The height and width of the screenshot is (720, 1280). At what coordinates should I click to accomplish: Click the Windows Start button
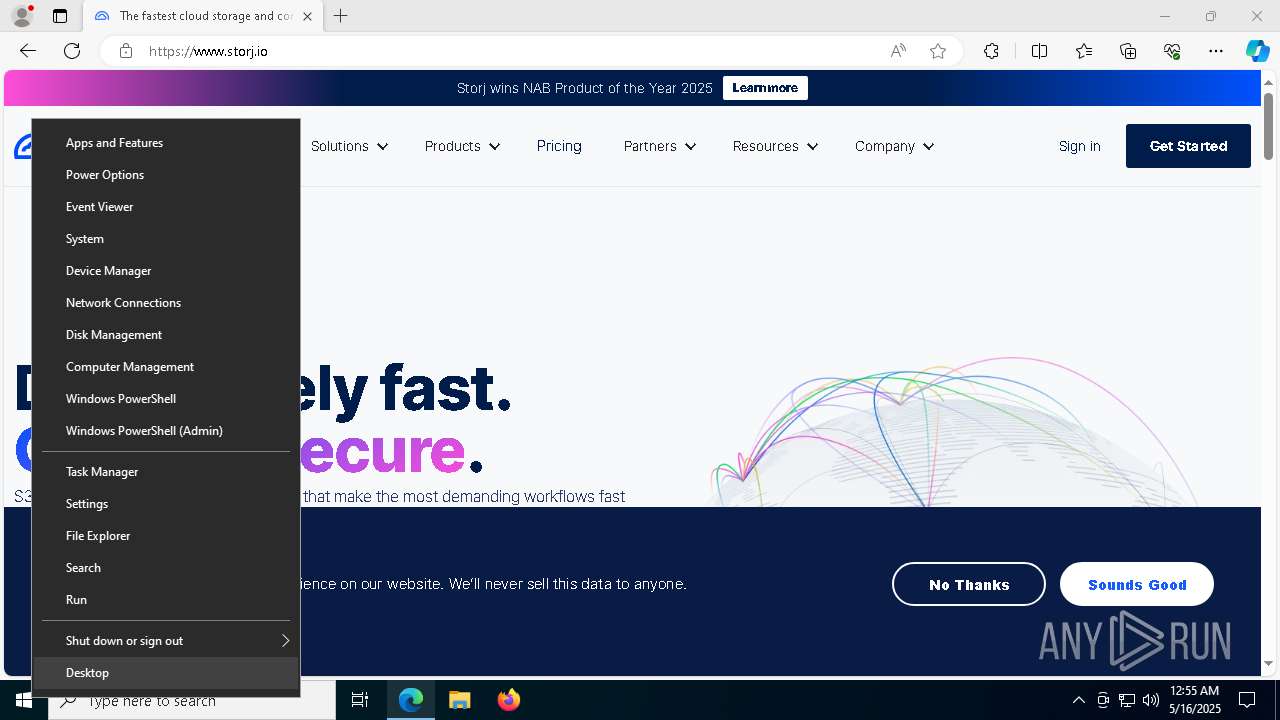(x=24, y=700)
